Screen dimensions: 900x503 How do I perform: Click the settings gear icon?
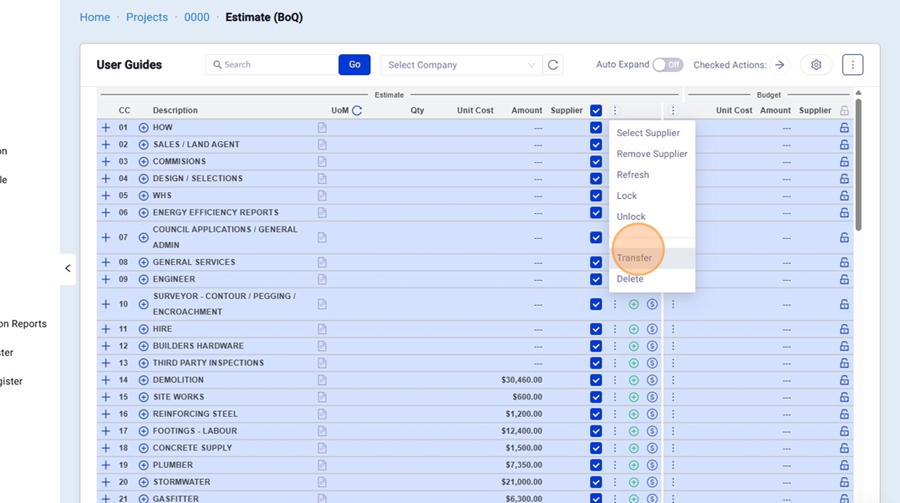816,65
